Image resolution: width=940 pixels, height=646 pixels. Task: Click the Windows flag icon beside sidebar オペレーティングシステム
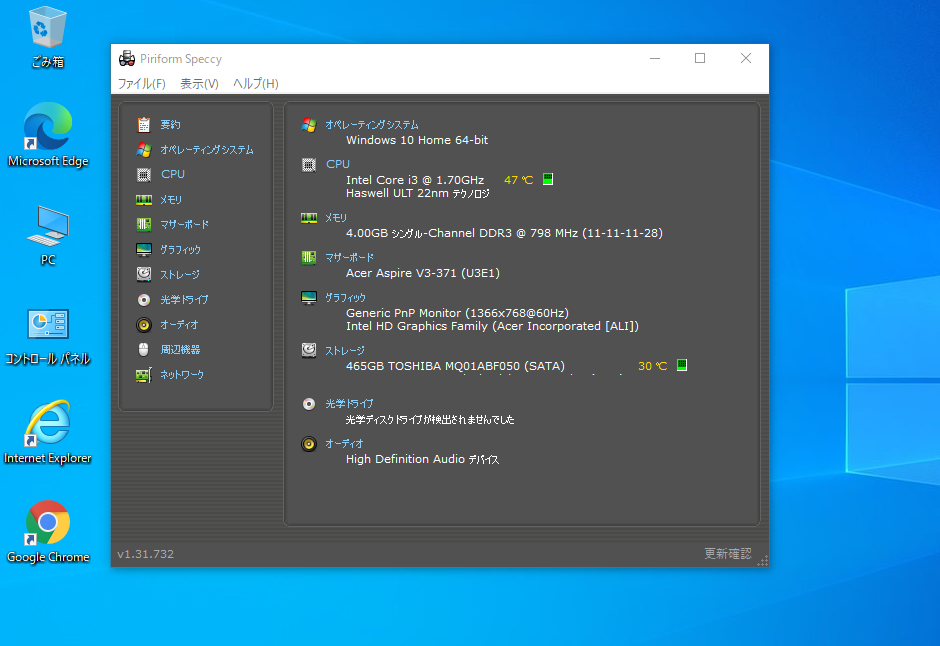(144, 150)
